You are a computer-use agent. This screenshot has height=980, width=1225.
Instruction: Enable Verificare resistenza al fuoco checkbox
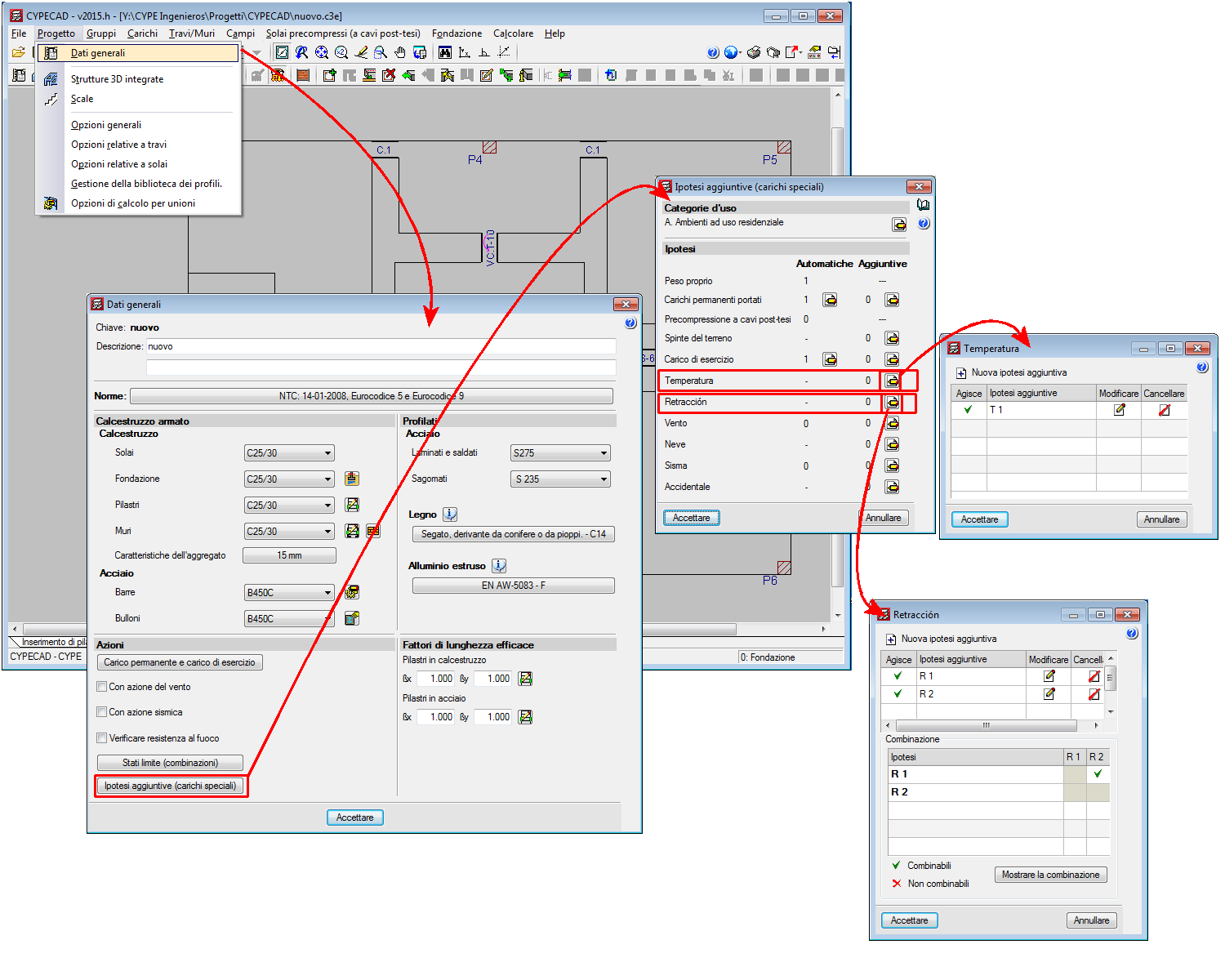click(102, 738)
